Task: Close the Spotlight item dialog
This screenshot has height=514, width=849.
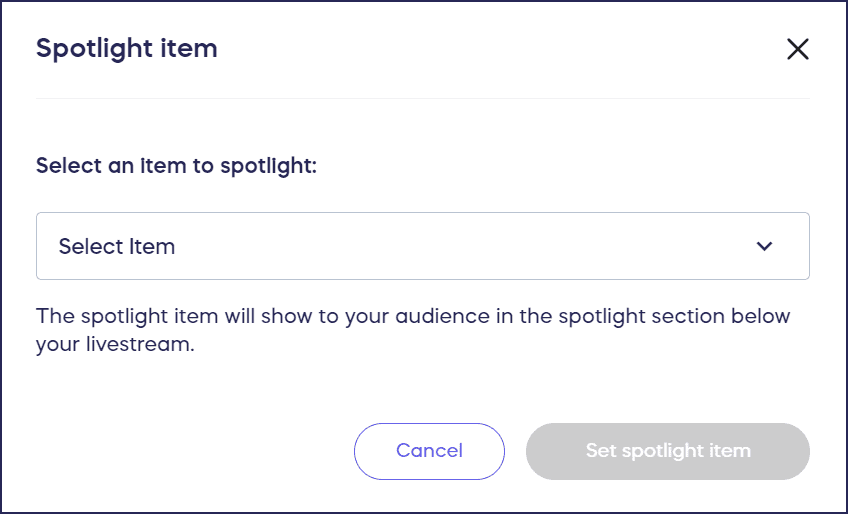Action: coord(797,49)
